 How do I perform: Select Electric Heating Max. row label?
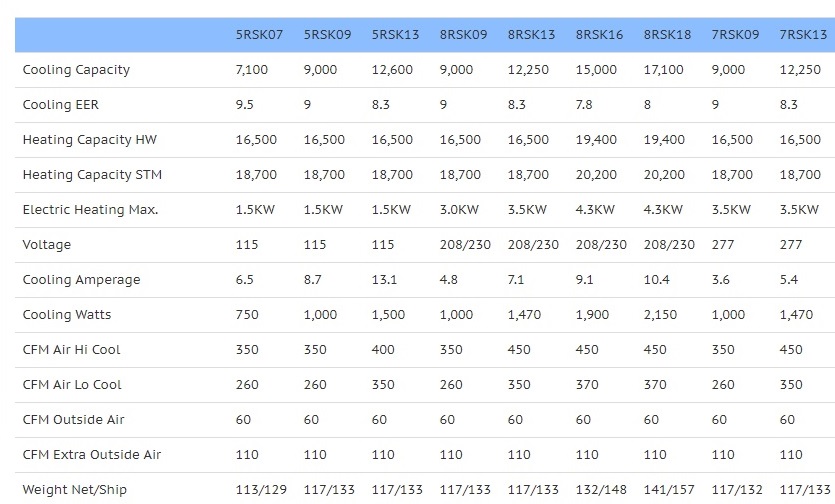click(x=91, y=209)
